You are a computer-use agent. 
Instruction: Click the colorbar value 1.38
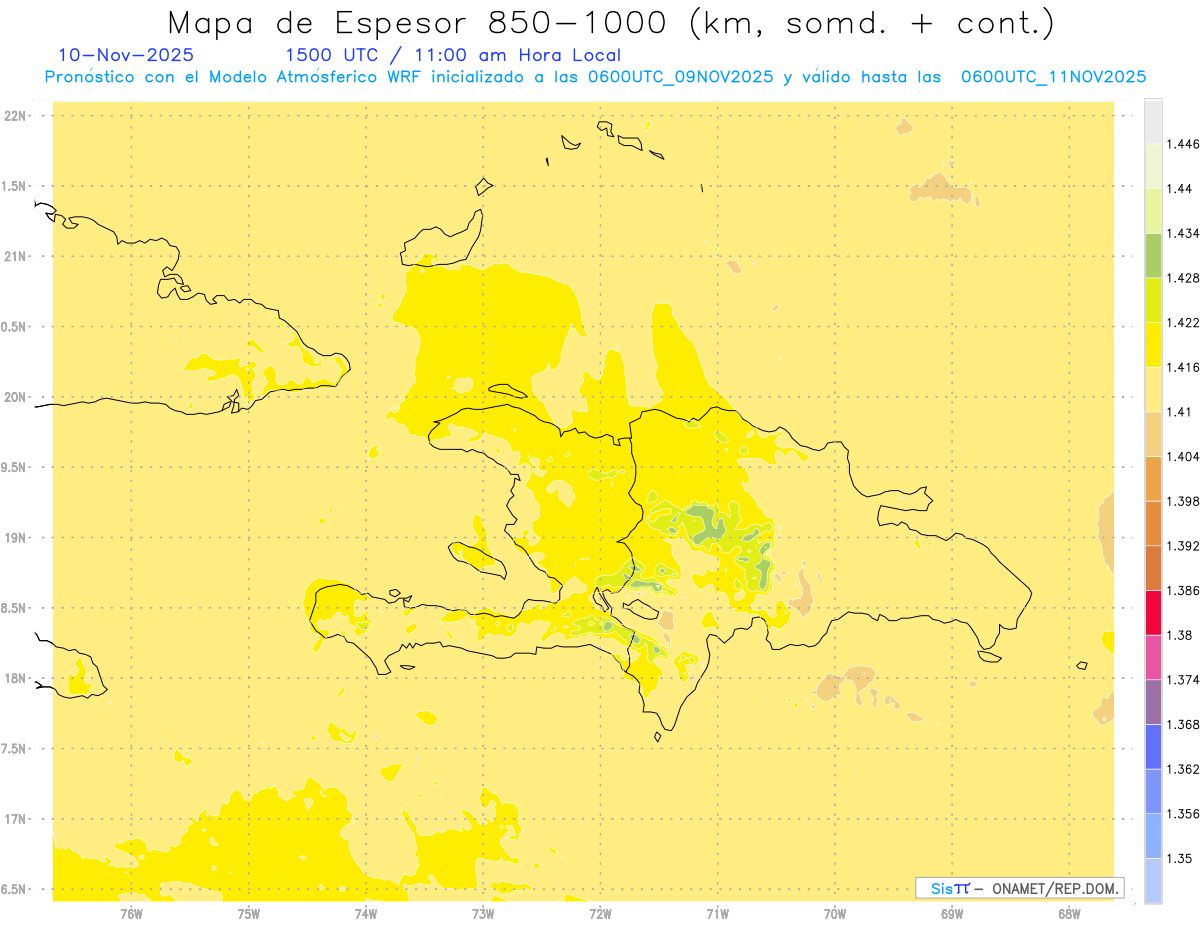[x=1180, y=635]
